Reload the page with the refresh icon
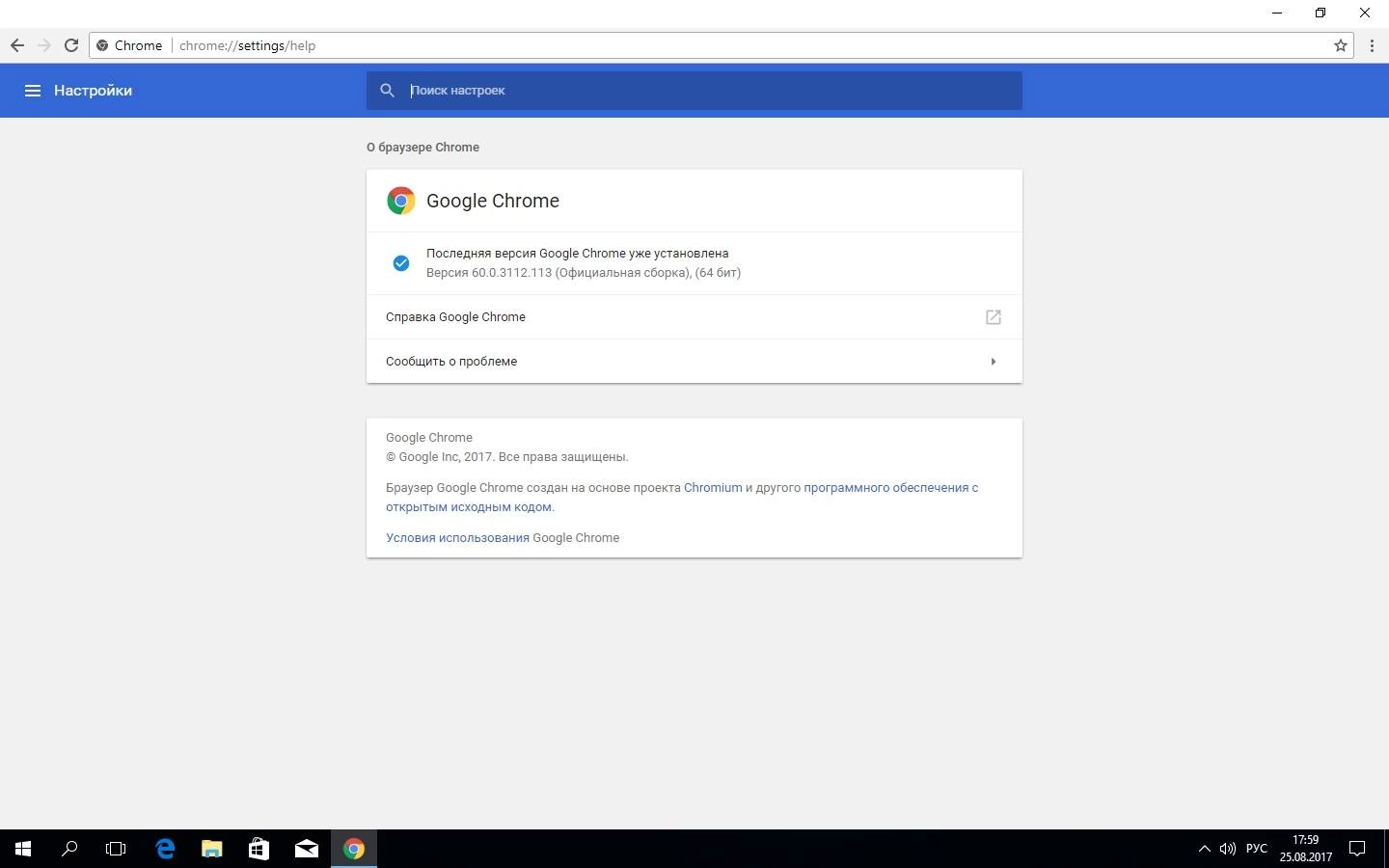1389x868 pixels. tap(70, 45)
